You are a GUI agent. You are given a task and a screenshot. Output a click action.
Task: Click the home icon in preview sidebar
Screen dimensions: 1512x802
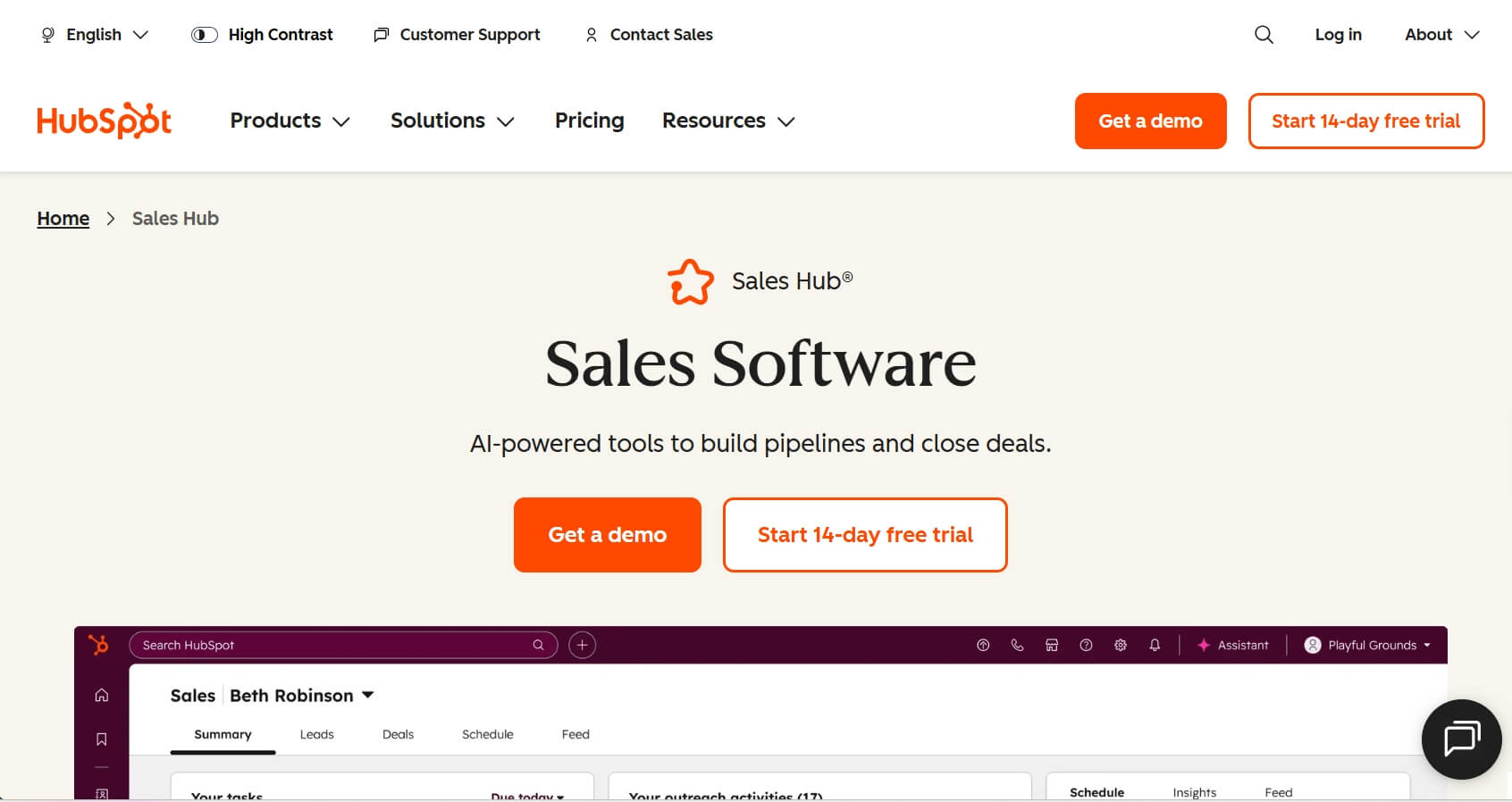pos(102,695)
